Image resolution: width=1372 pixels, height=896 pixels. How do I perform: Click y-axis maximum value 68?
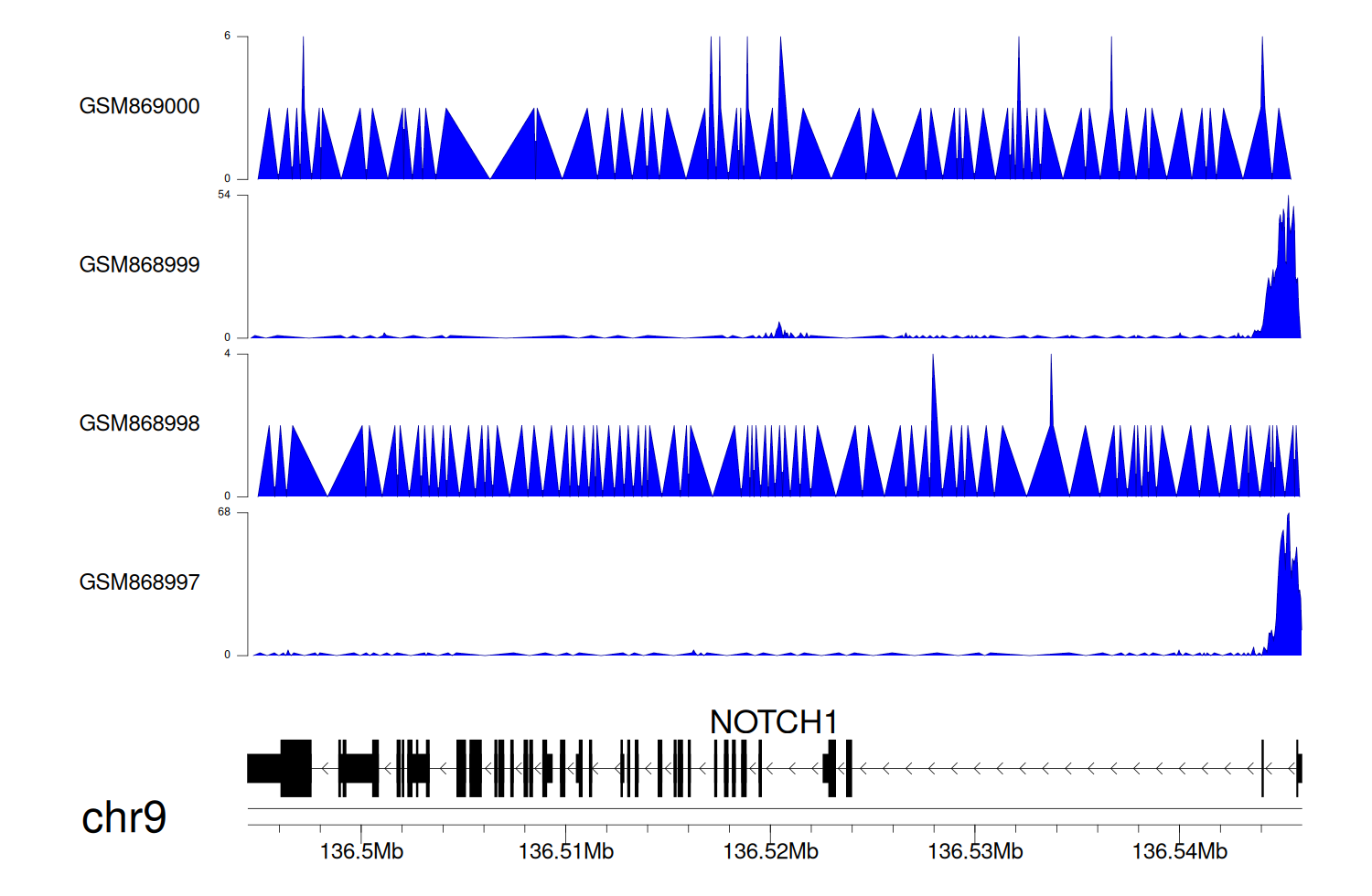(224, 512)
